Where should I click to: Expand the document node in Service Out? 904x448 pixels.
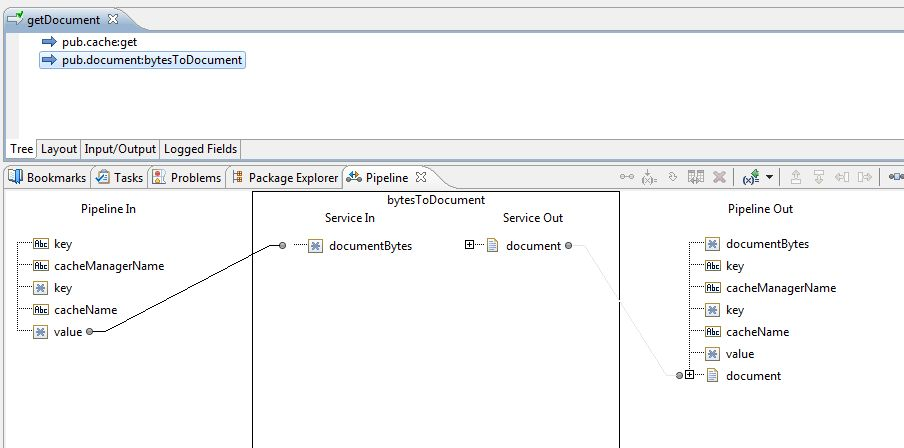469,245
